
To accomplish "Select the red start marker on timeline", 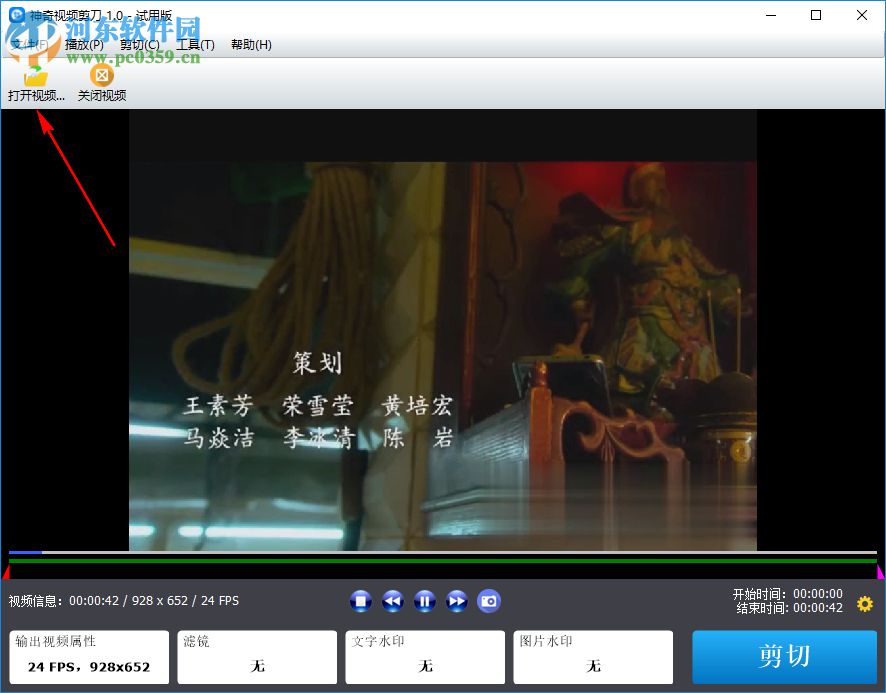I will click(6, 572).
